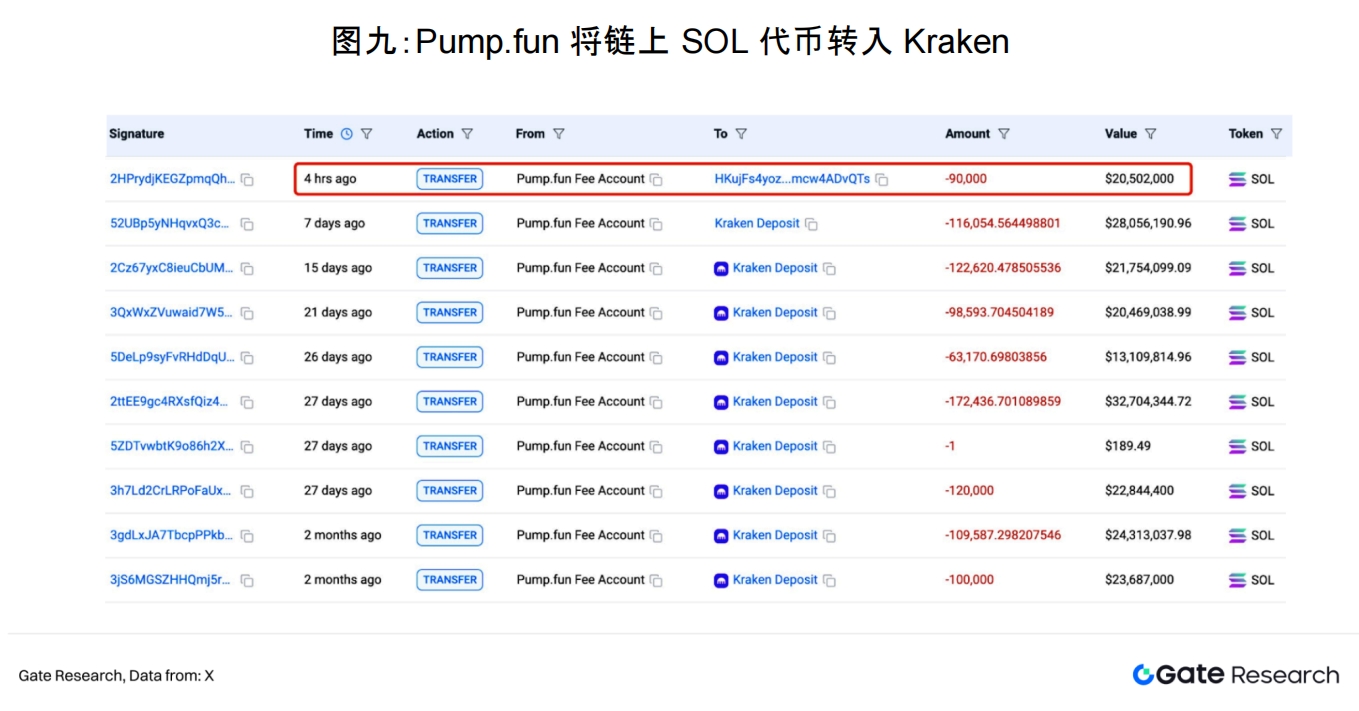Image resolution: width=1359 pixels, height=711 pixels.
Task: Copy Kraken Deposit address in 15 days ago row
Action: [829, 269]
